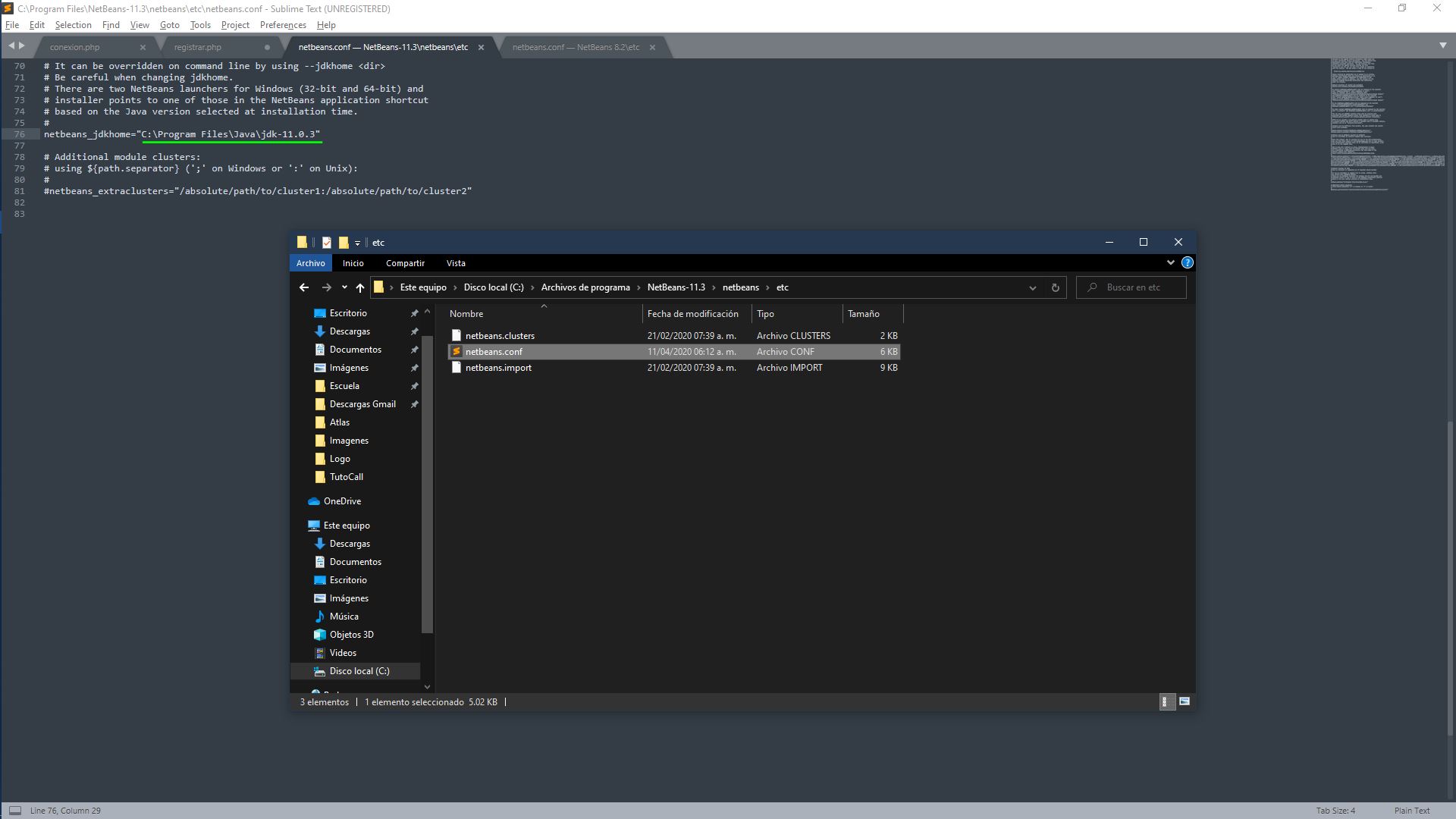Image resolution: width=1456 pixels, height=819 pixels.
Task: Open the Inicio ribbon tab
Action: (x=353, y=263)
